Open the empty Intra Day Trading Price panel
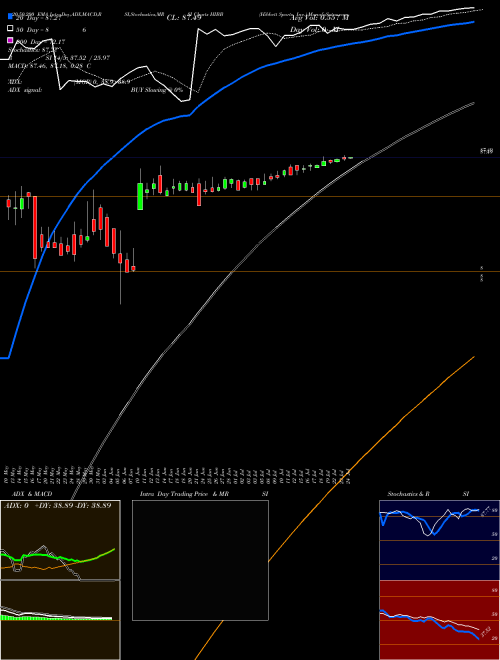This screenshot has width=500, height=660. click(200, 560)
